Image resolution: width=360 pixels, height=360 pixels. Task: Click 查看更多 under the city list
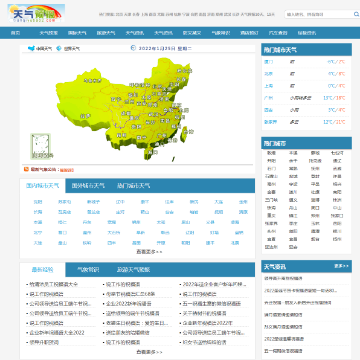(149, 252)
